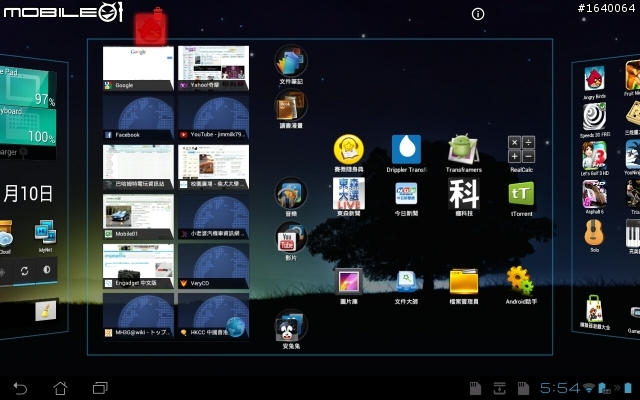Tap the 月10日 date widget
The image size is (640, 400).
[28, 194]
